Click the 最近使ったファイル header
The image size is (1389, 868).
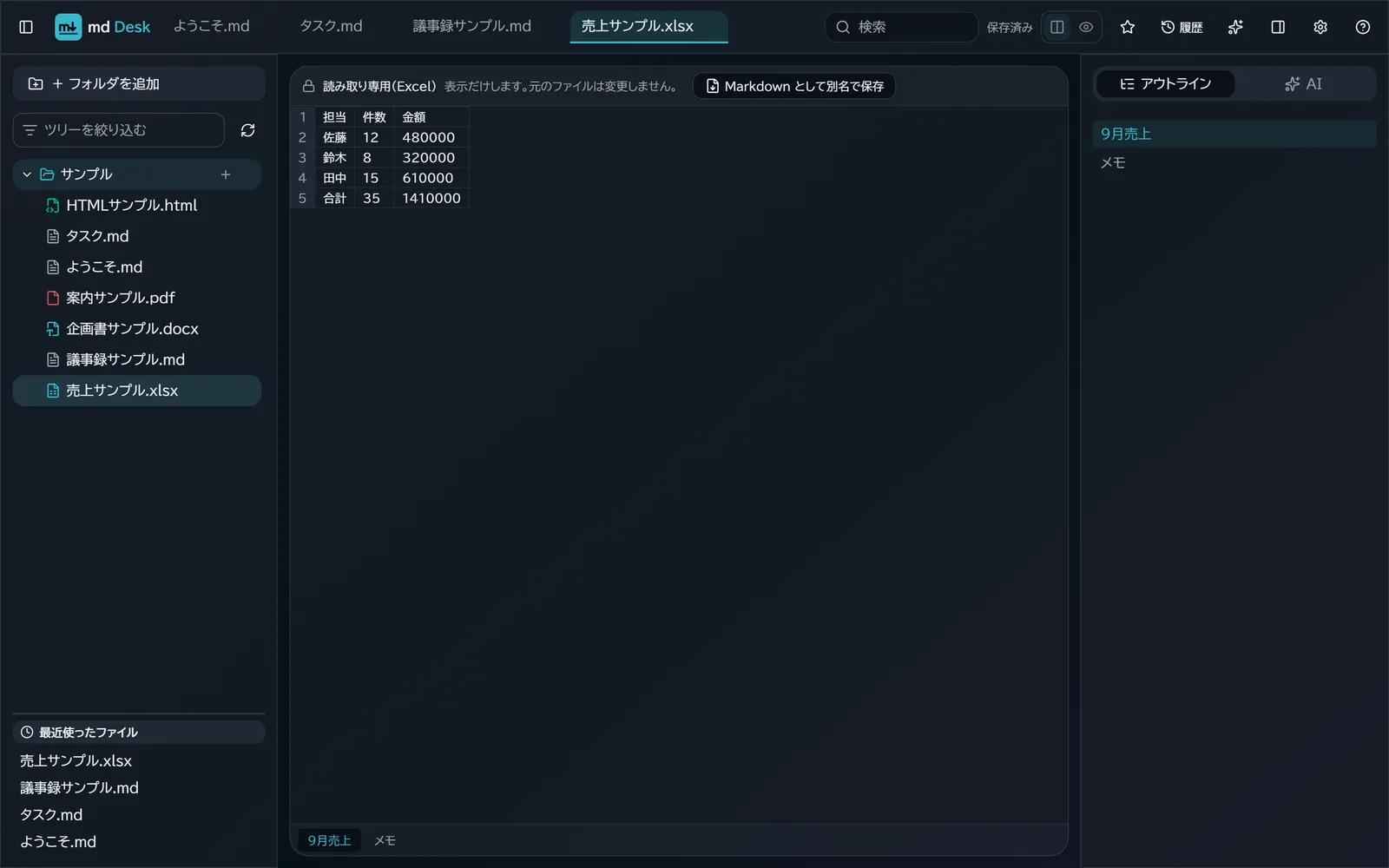(x=139, y=733)
